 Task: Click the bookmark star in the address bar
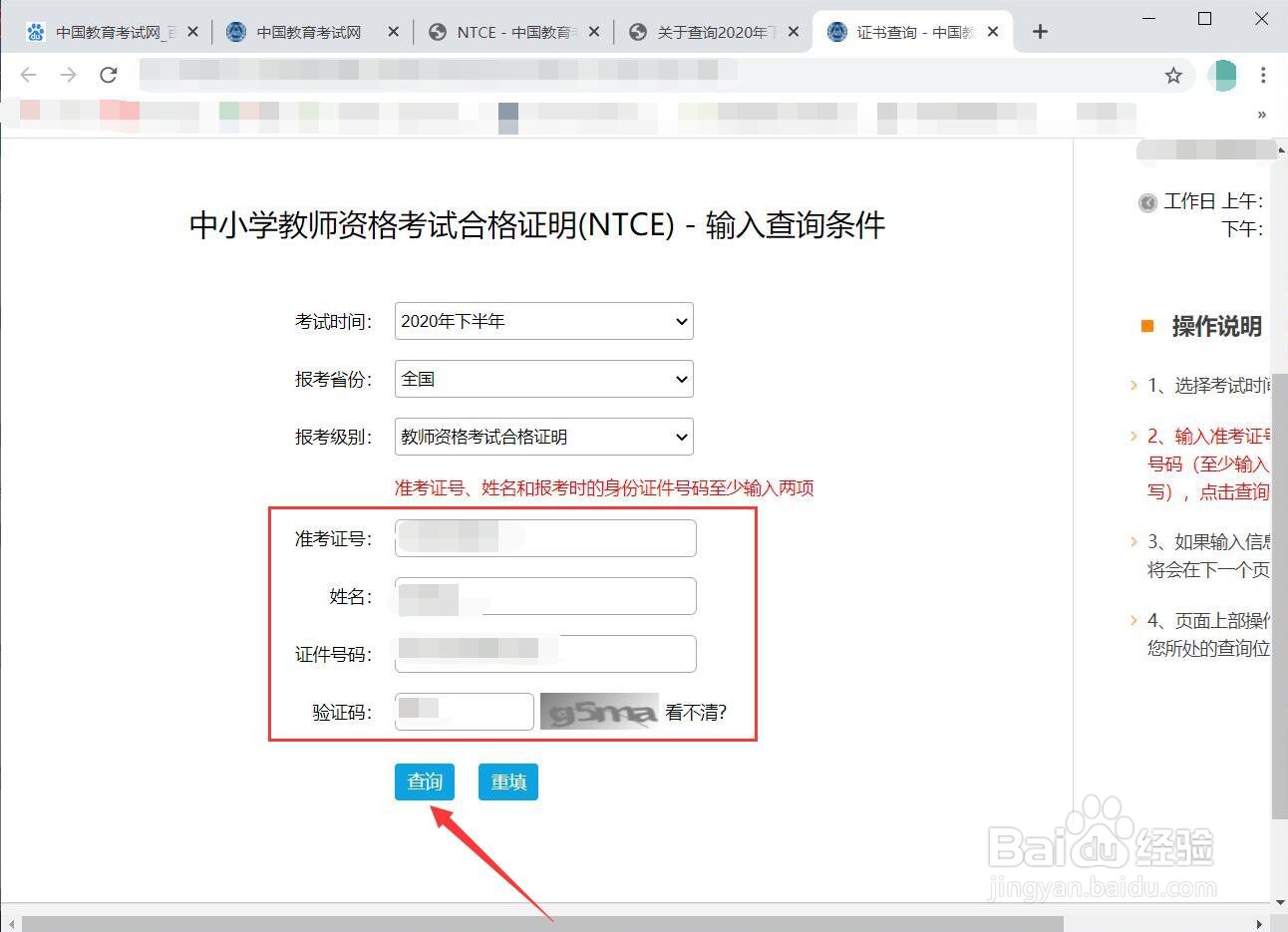coord(1174,75)
